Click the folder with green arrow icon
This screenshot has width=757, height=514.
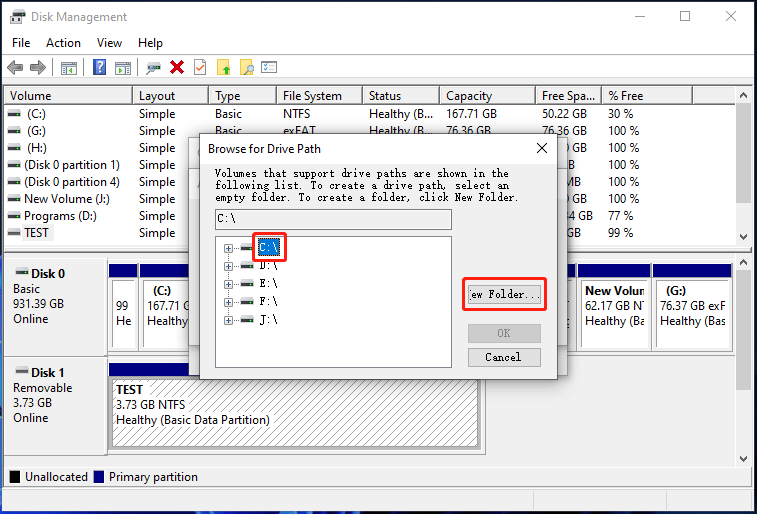click(x=224, y=67)
